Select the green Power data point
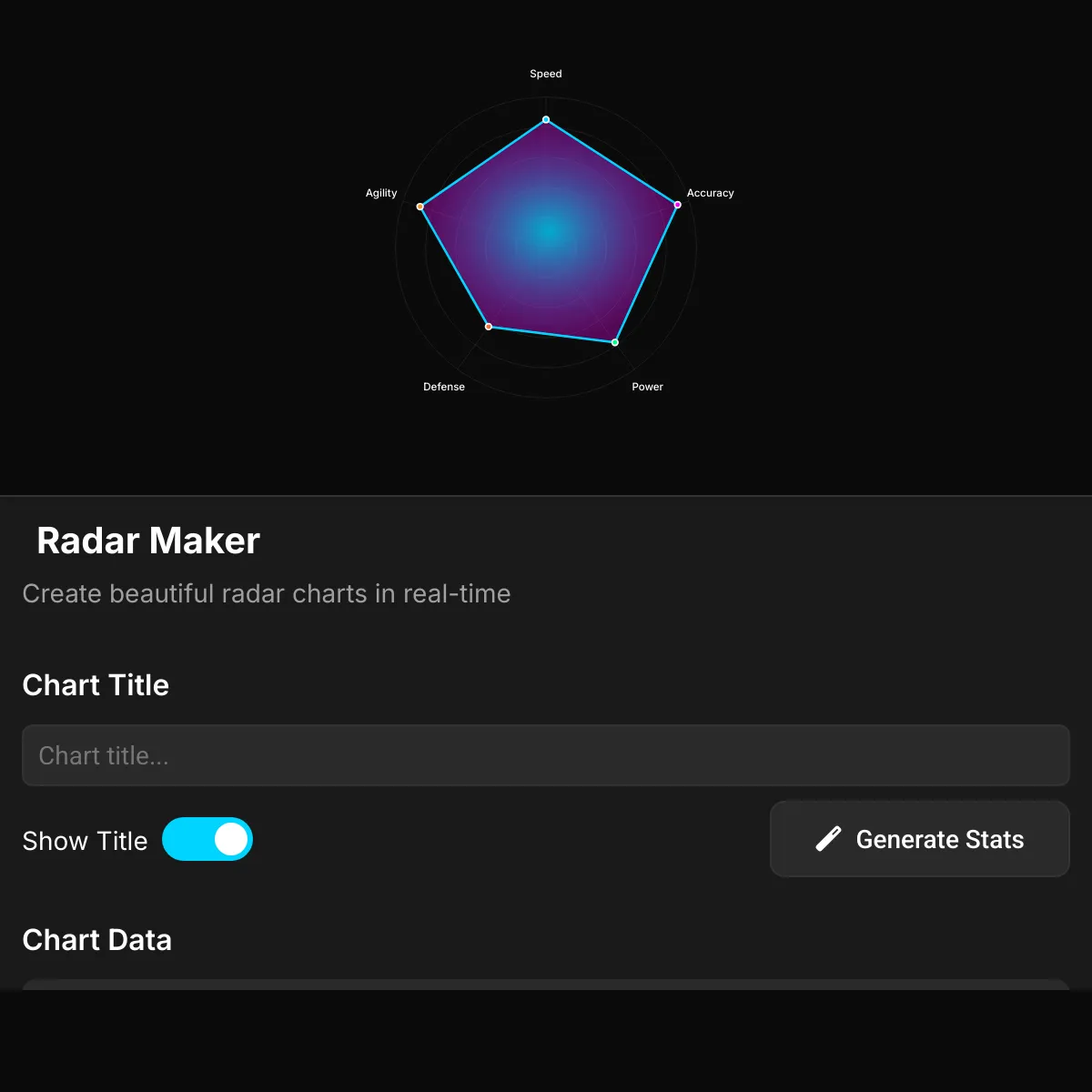1092x1092 pixels. (615, 342)
